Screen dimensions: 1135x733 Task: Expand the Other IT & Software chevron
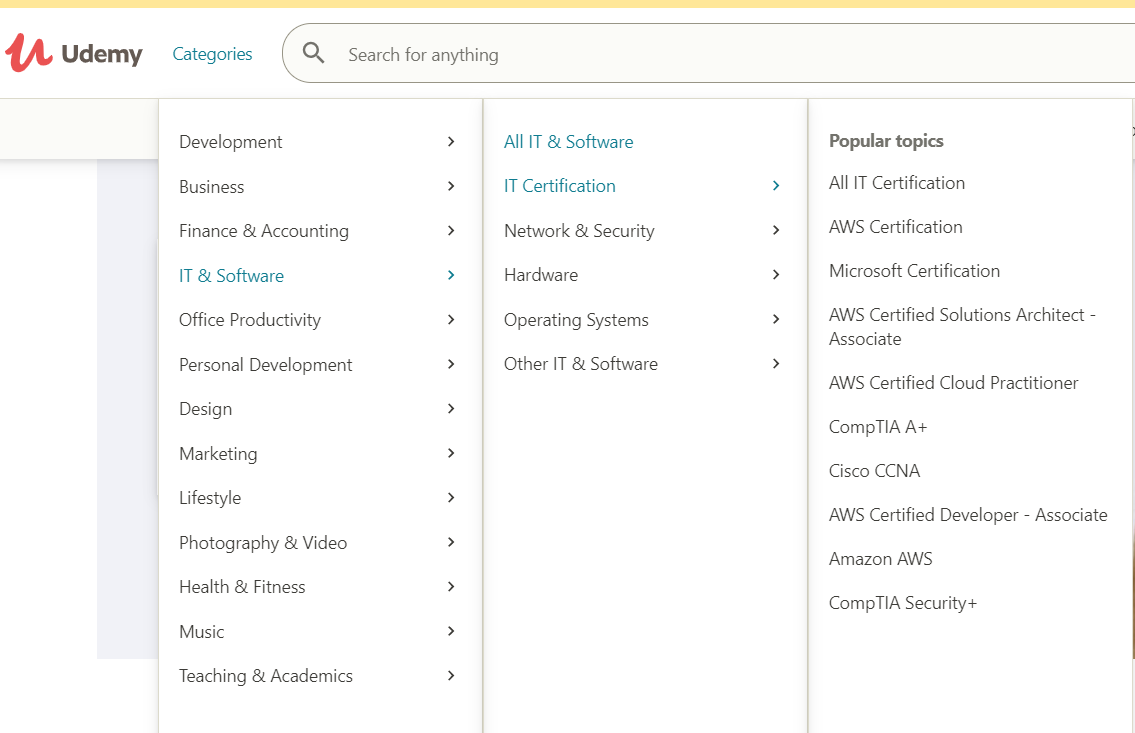(776, 364)
